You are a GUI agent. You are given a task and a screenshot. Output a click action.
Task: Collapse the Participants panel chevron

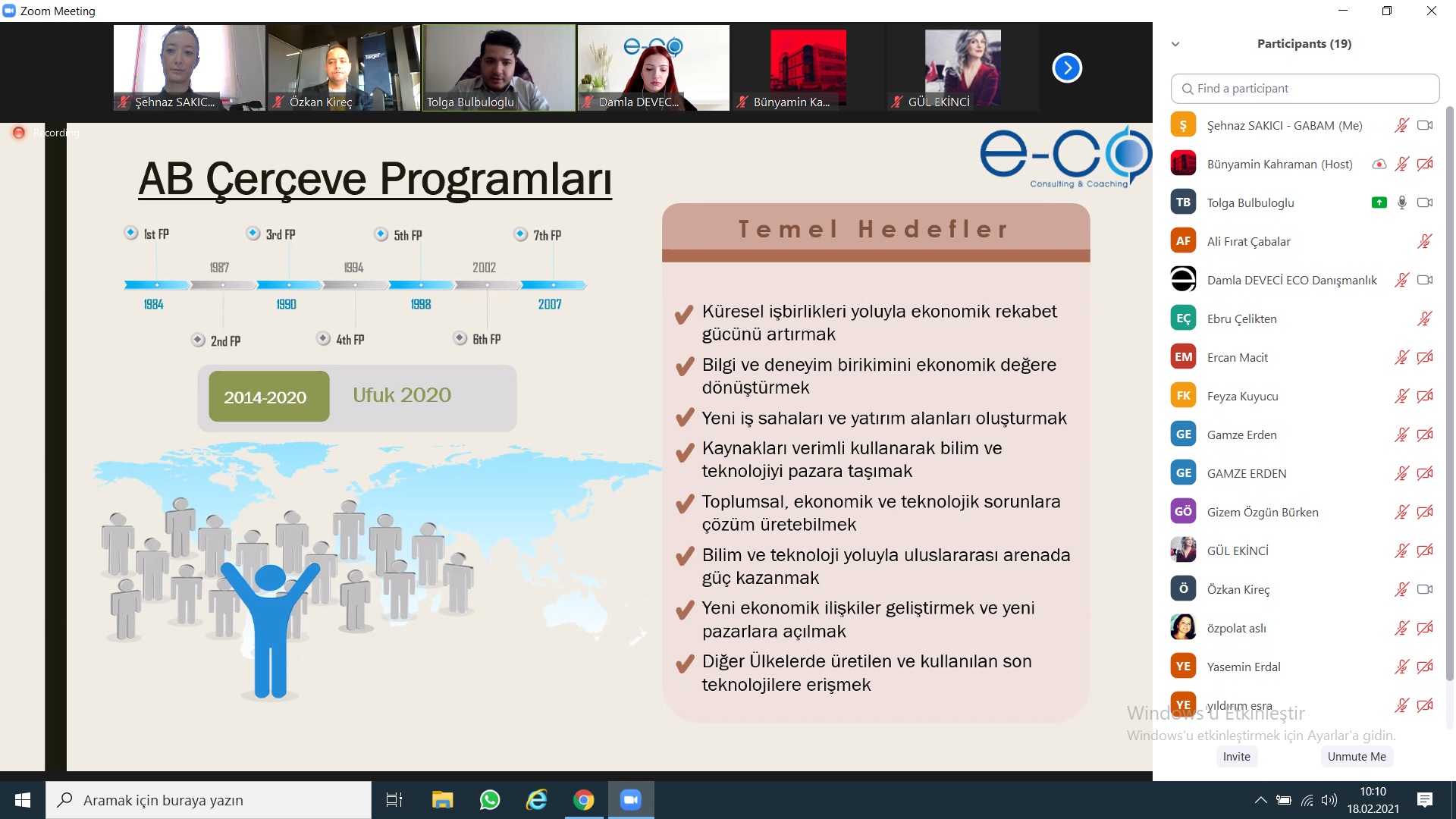point(1175,44)
